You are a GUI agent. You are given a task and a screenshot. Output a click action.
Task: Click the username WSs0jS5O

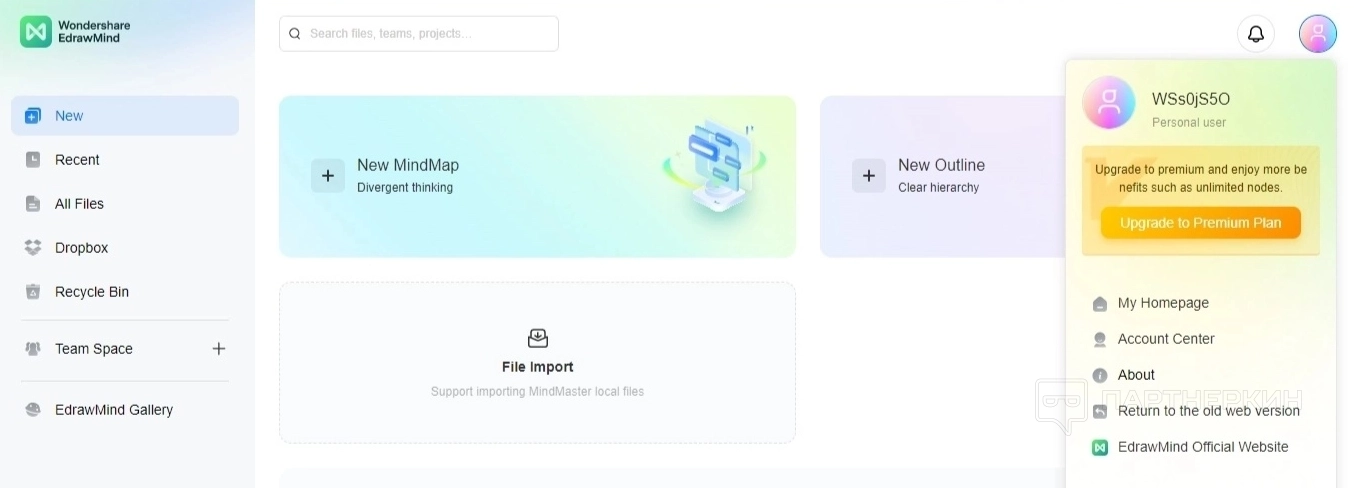[1191, 99]
